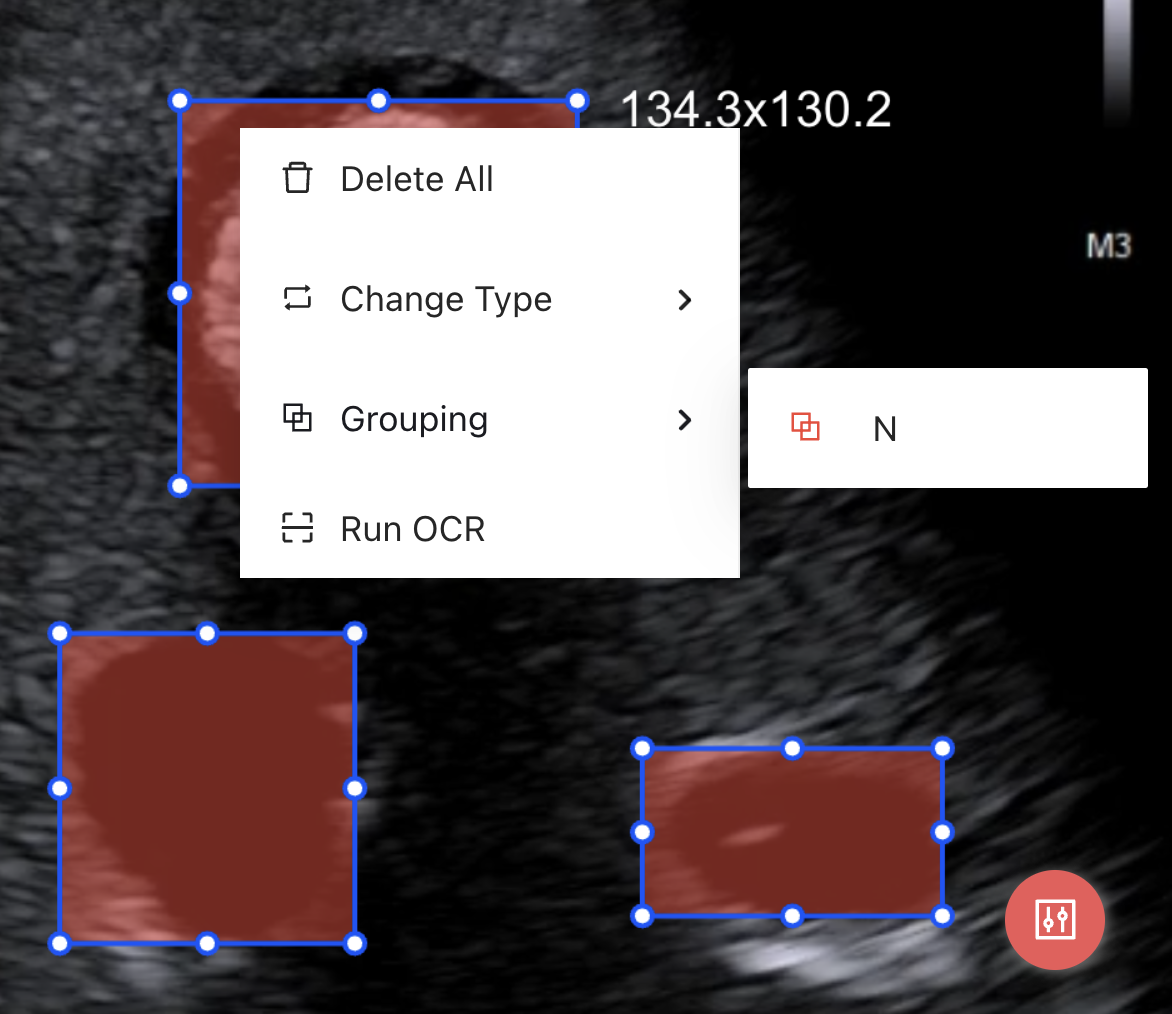Click the 134.3x130.2 dimension label

point(756,109)
